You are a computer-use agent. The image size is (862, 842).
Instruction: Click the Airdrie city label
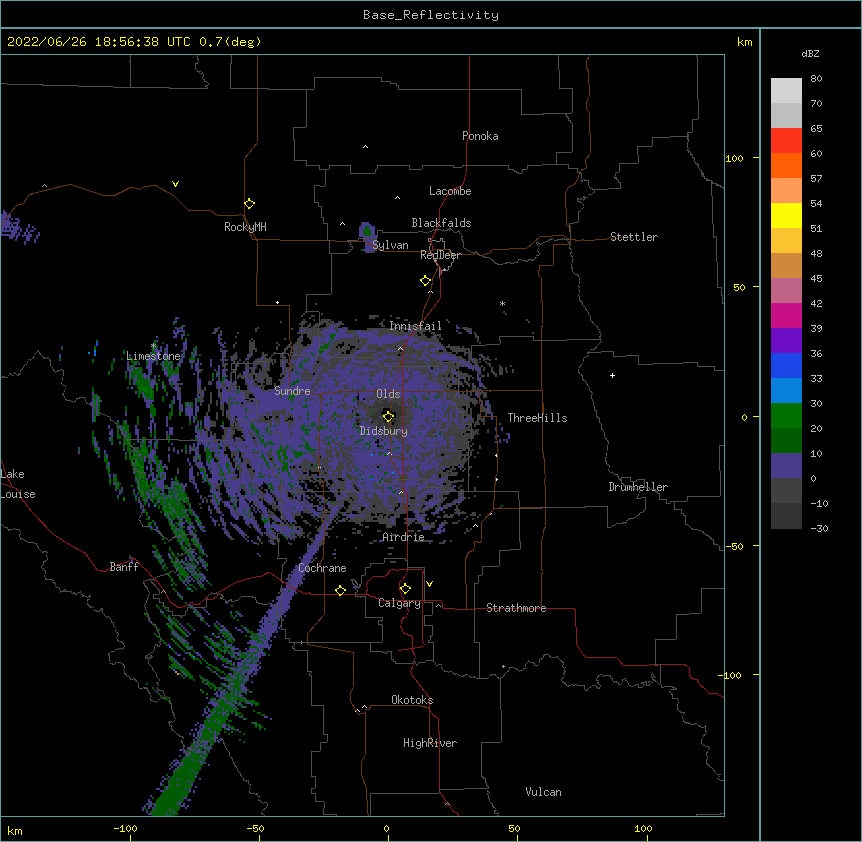(x=403, y=537)
